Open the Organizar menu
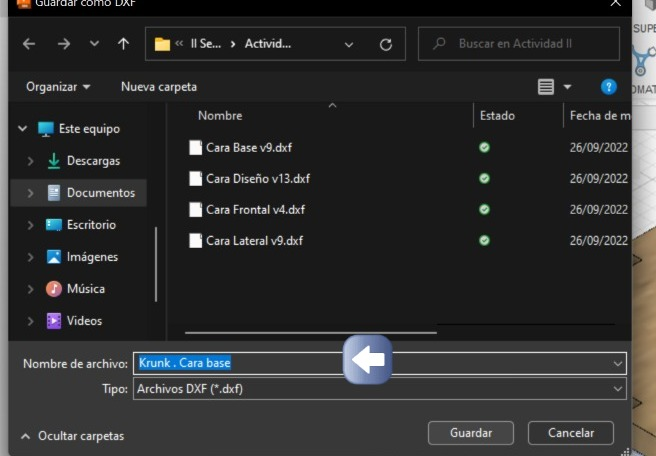Image resolution: width=656 pixels, height=456 pixels. click(58, 87)
